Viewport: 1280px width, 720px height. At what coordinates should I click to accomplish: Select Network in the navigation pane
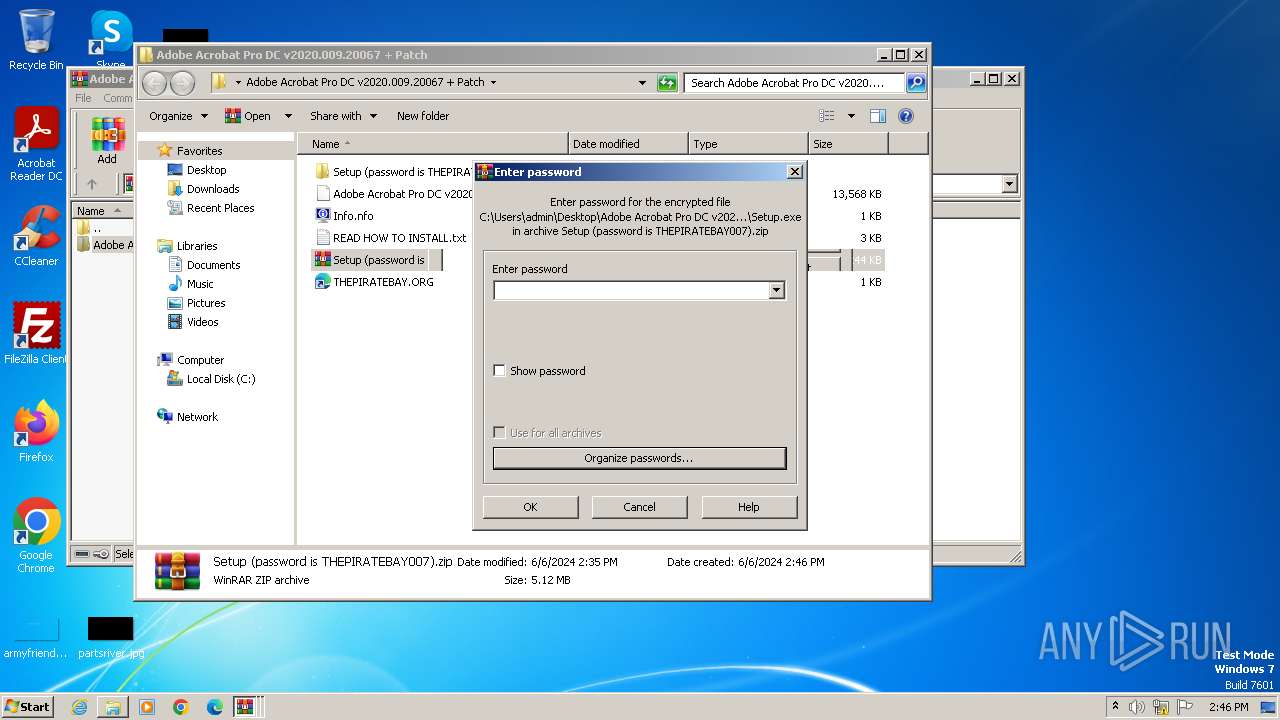(x=197, y=417)
